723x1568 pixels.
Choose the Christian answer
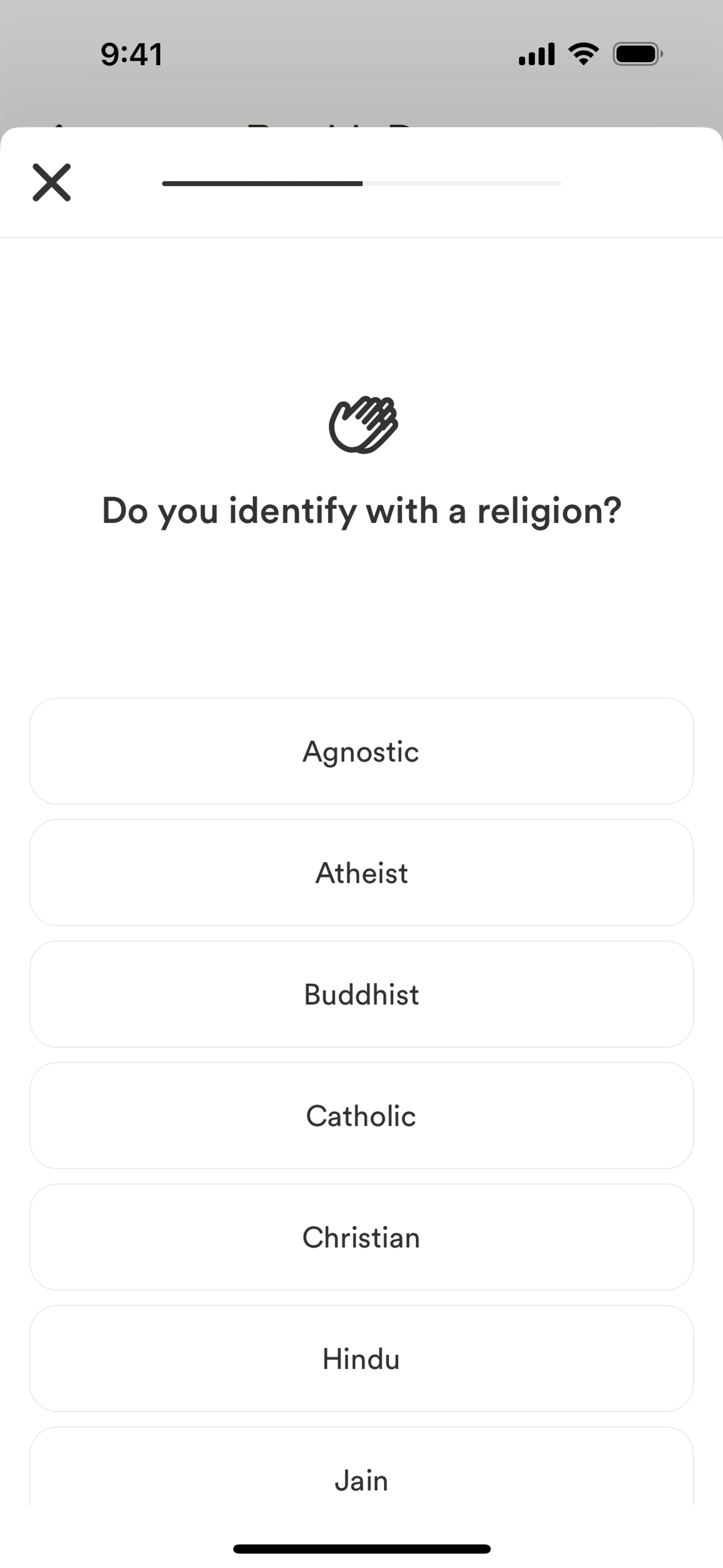(x=361, y=1237)
